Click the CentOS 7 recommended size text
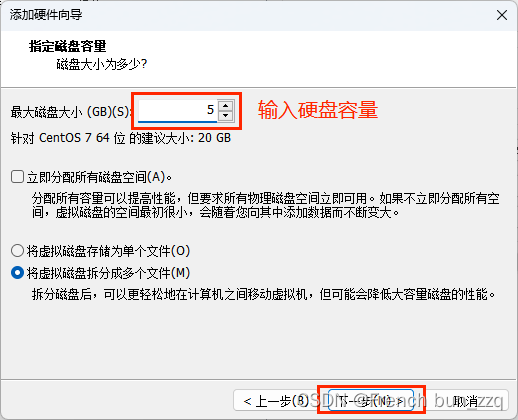Image resolution: width=518 pixels, height=420 pixels. 121,138
